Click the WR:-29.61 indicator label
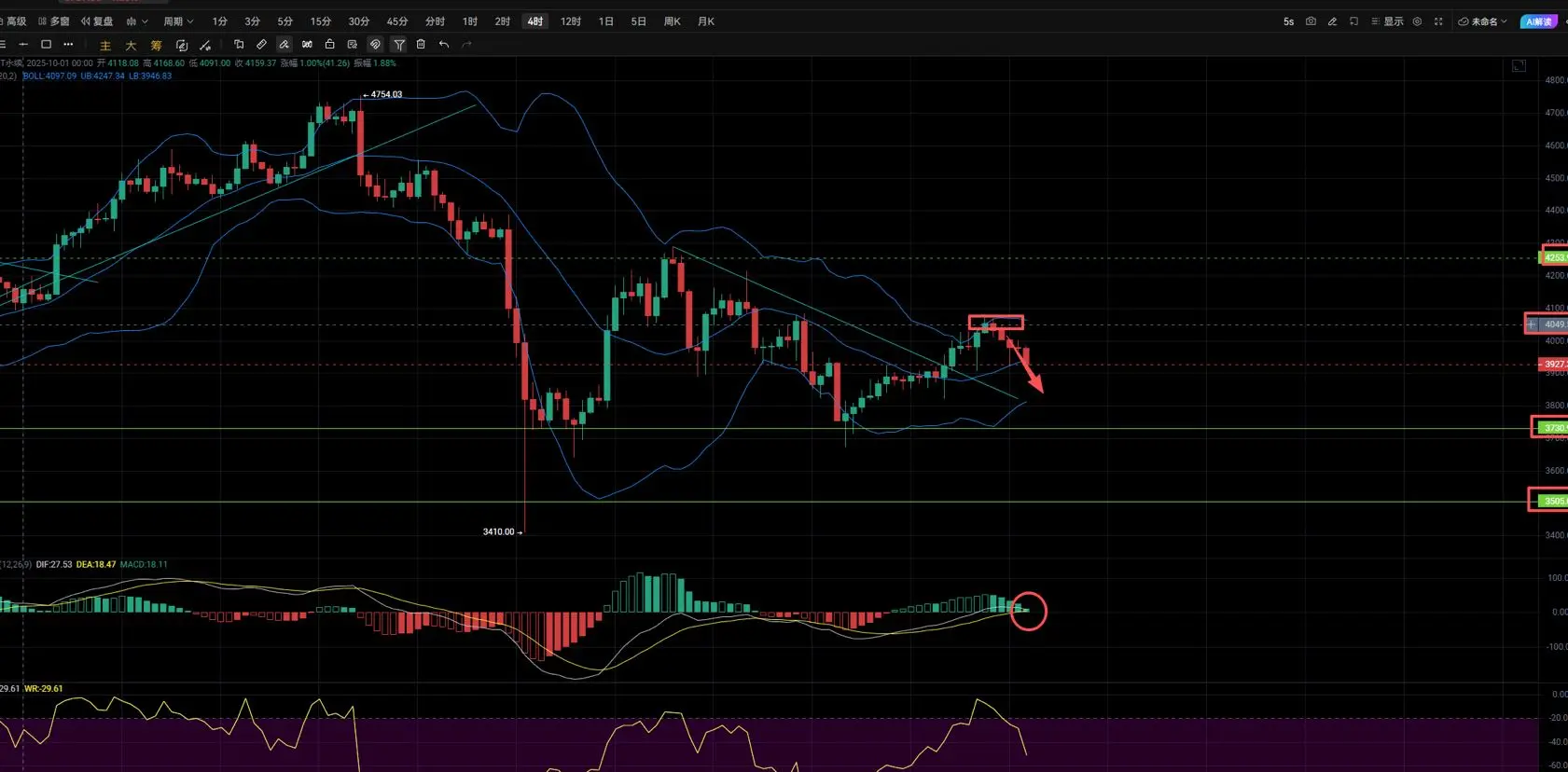 click(x=43, y=689)
